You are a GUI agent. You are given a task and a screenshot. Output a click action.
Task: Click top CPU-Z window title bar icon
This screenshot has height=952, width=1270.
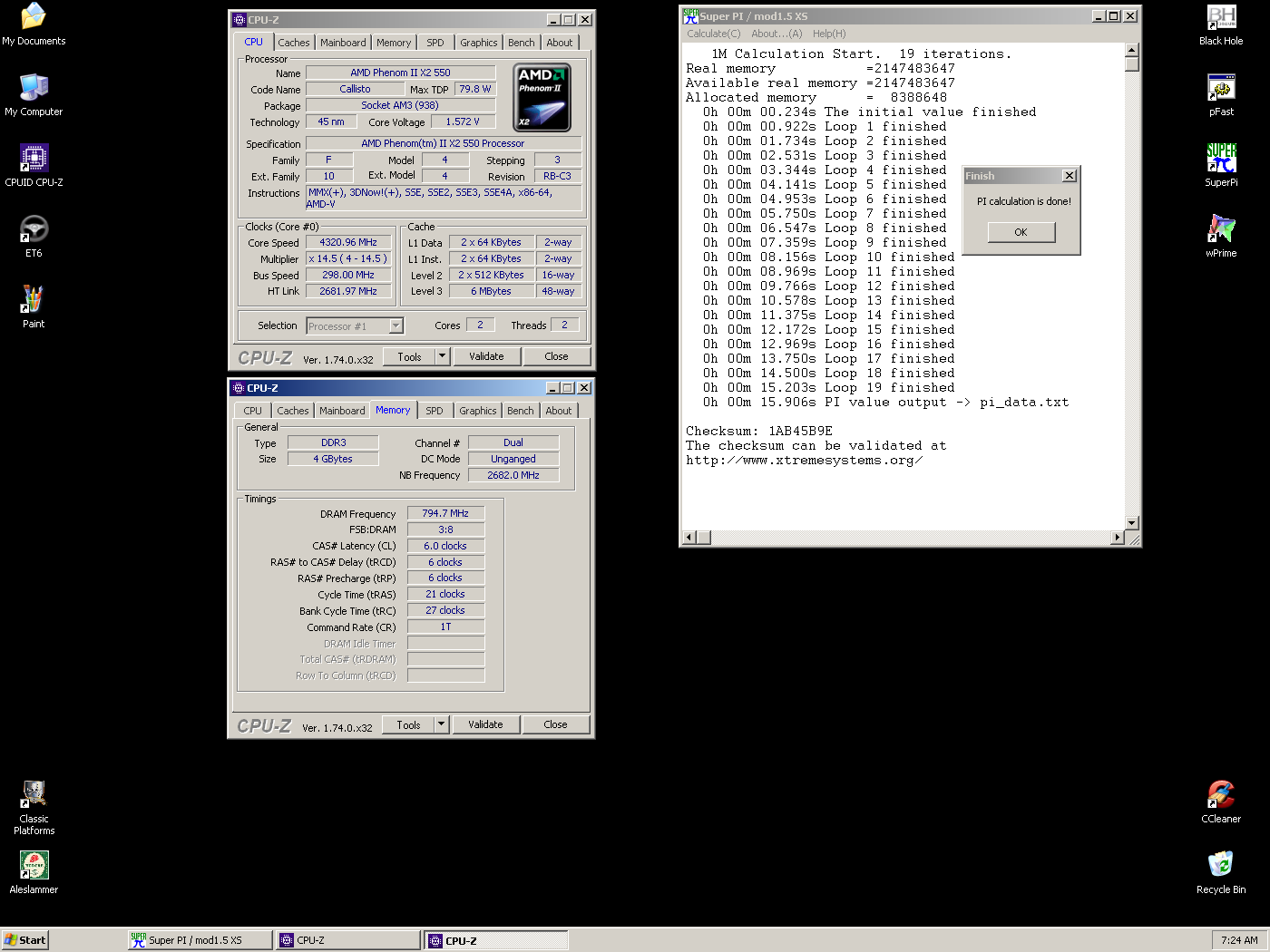[x=239, y=19]
